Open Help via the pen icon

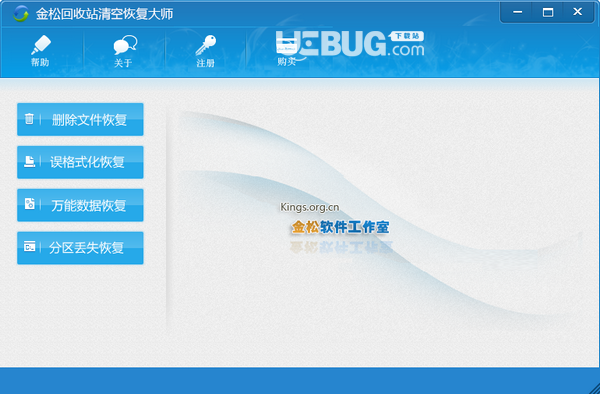pos(41,45)
